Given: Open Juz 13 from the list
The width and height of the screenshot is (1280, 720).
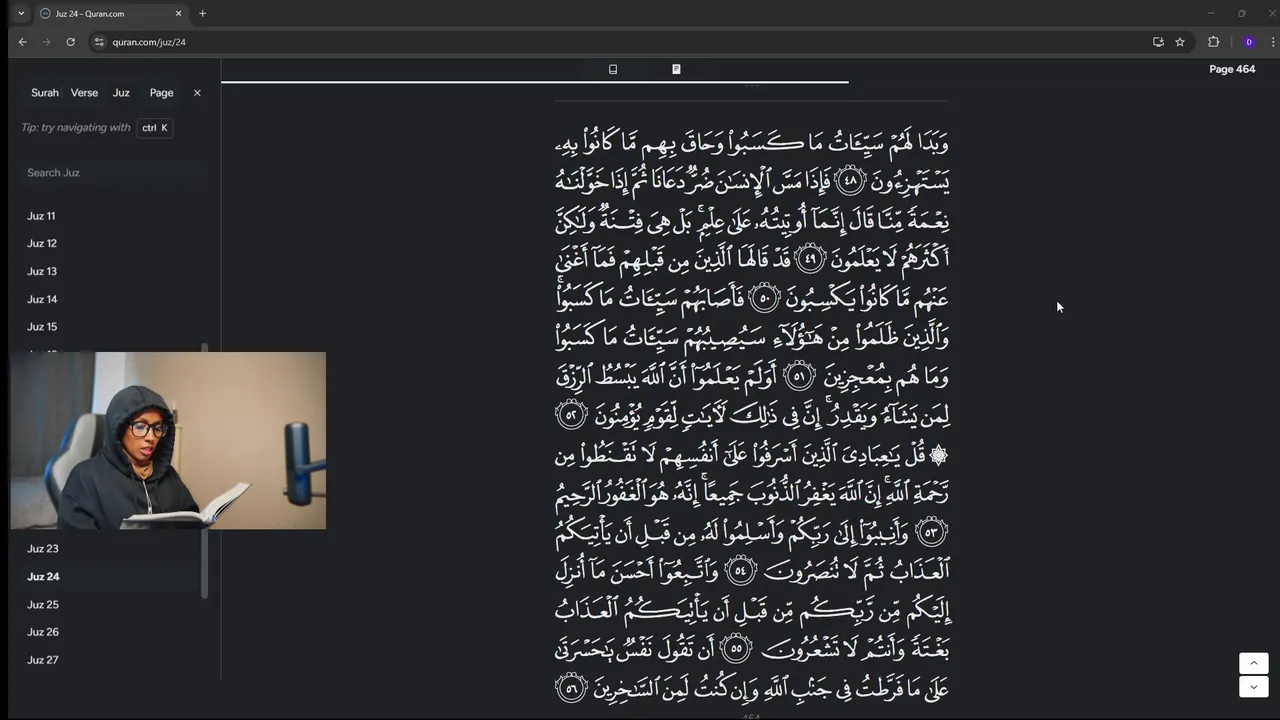Looking at the screenshot, I should (x=42, y=272).
